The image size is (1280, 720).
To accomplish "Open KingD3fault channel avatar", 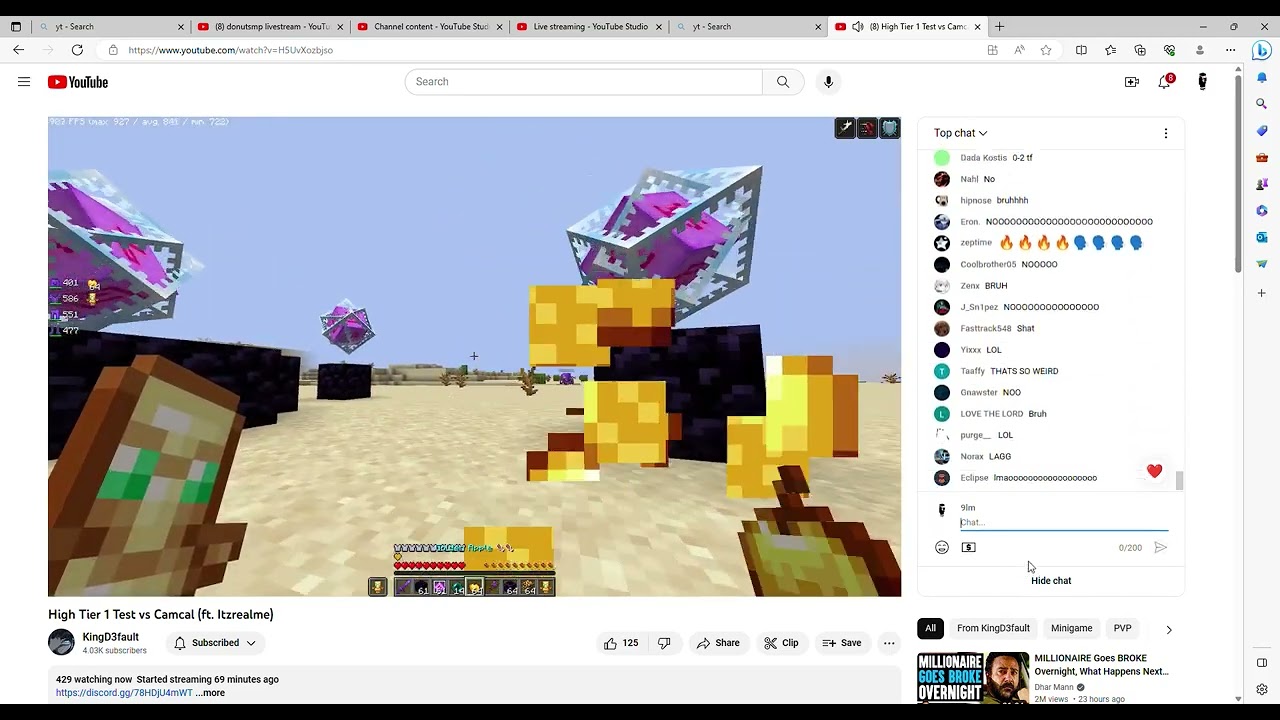I will click(x=61, y=643).
